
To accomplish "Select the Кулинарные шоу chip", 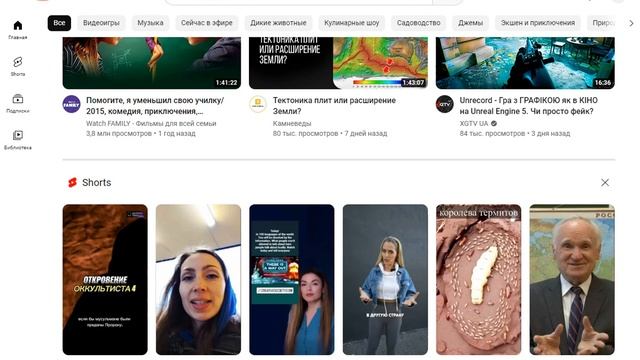I will [x=351, y=23].
